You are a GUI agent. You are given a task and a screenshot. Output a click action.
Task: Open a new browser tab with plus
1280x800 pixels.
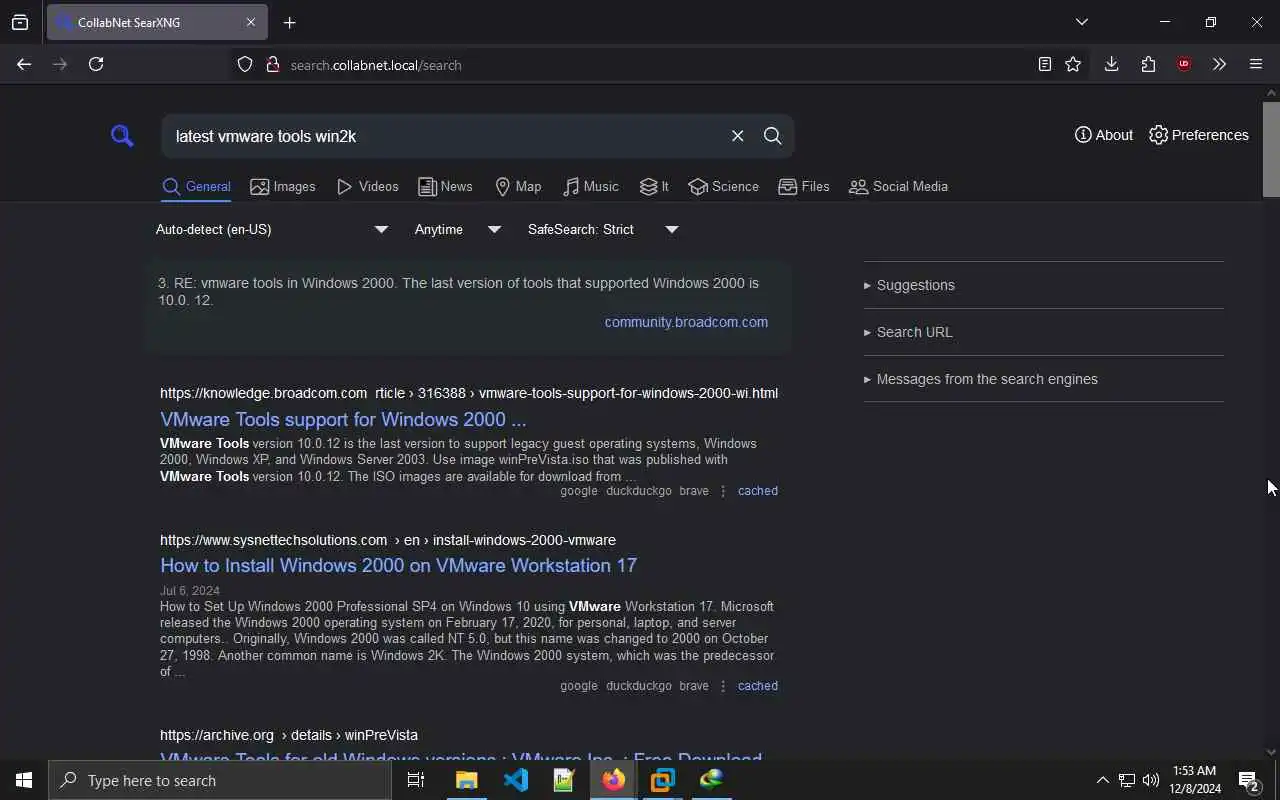coord(290,22)
